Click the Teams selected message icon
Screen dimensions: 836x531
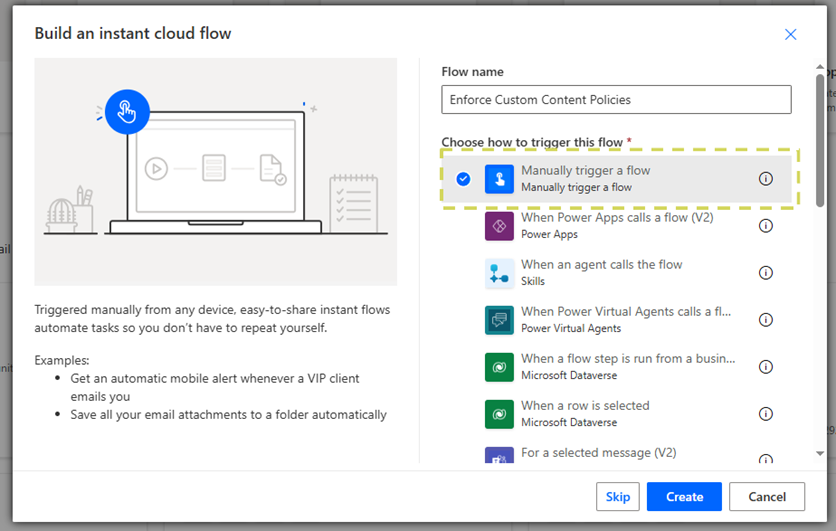499,457
